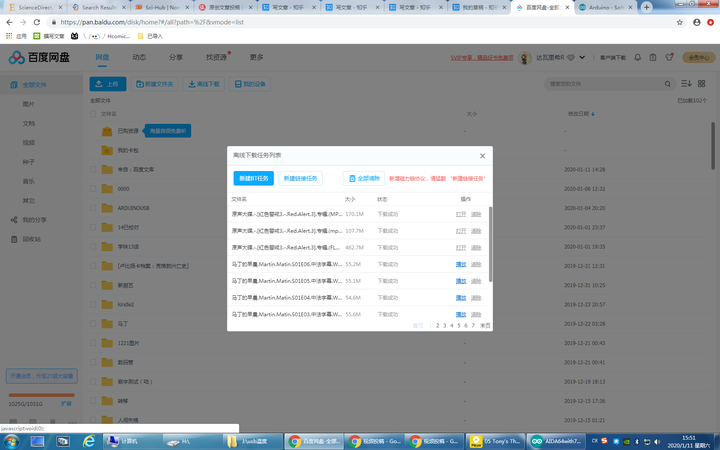The image size is (720, 450).
Task: Clear the Martin Matin S01E03 task
Action: pyautogui.click(x=476, y=315)
